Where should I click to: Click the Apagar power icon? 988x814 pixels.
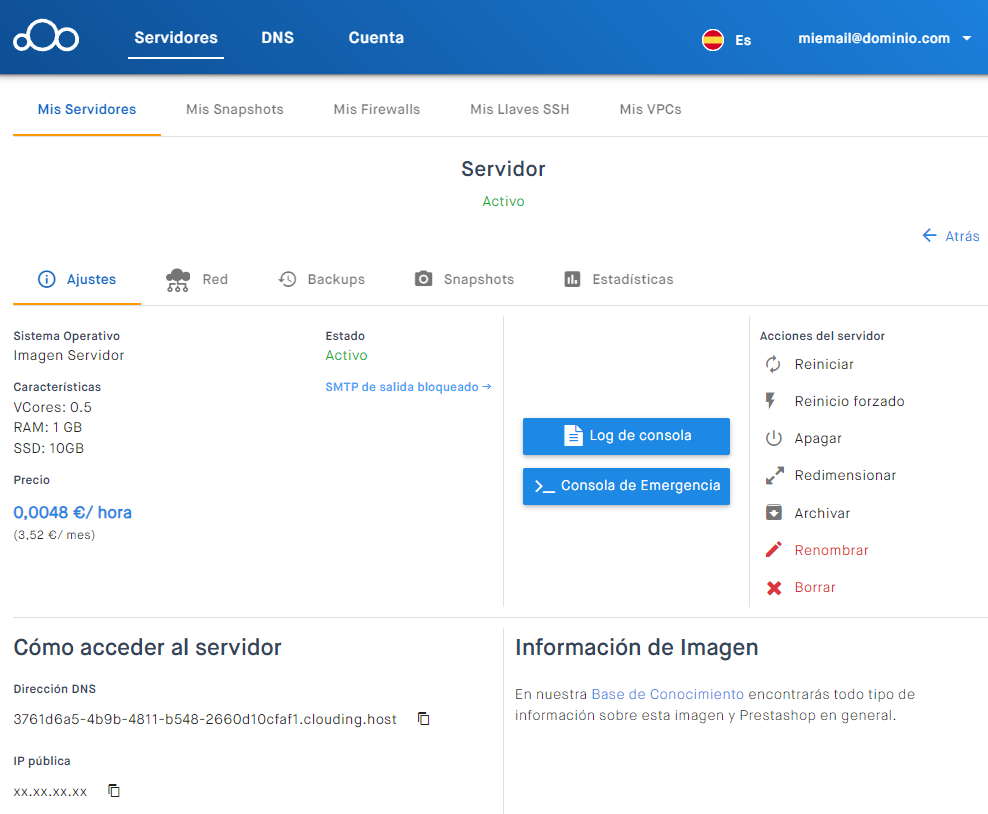pos(773,438)
